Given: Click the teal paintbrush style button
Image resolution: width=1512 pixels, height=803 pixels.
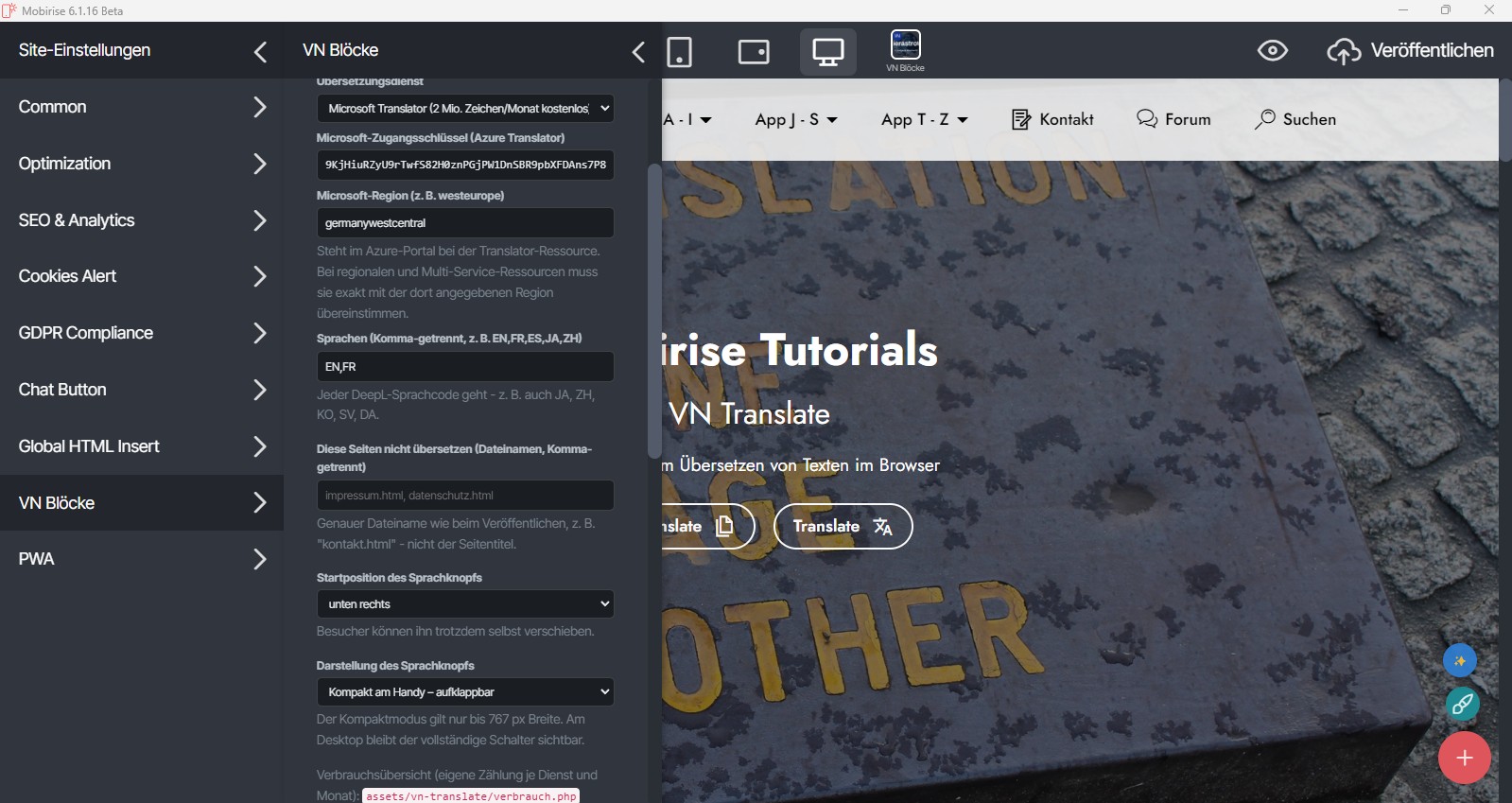Looking at the screenshot, I should pos(1462,704).
